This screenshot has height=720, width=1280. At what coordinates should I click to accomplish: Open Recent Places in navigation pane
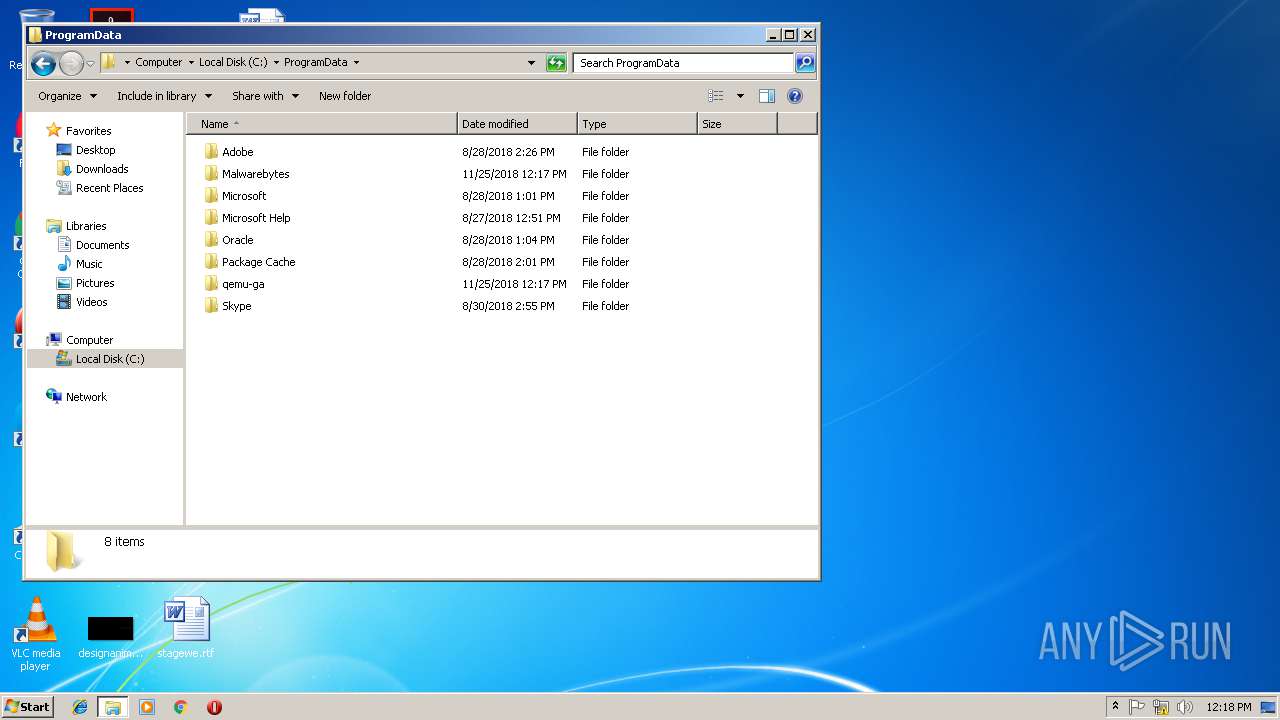pyautogui.click(x=109, y=188)
